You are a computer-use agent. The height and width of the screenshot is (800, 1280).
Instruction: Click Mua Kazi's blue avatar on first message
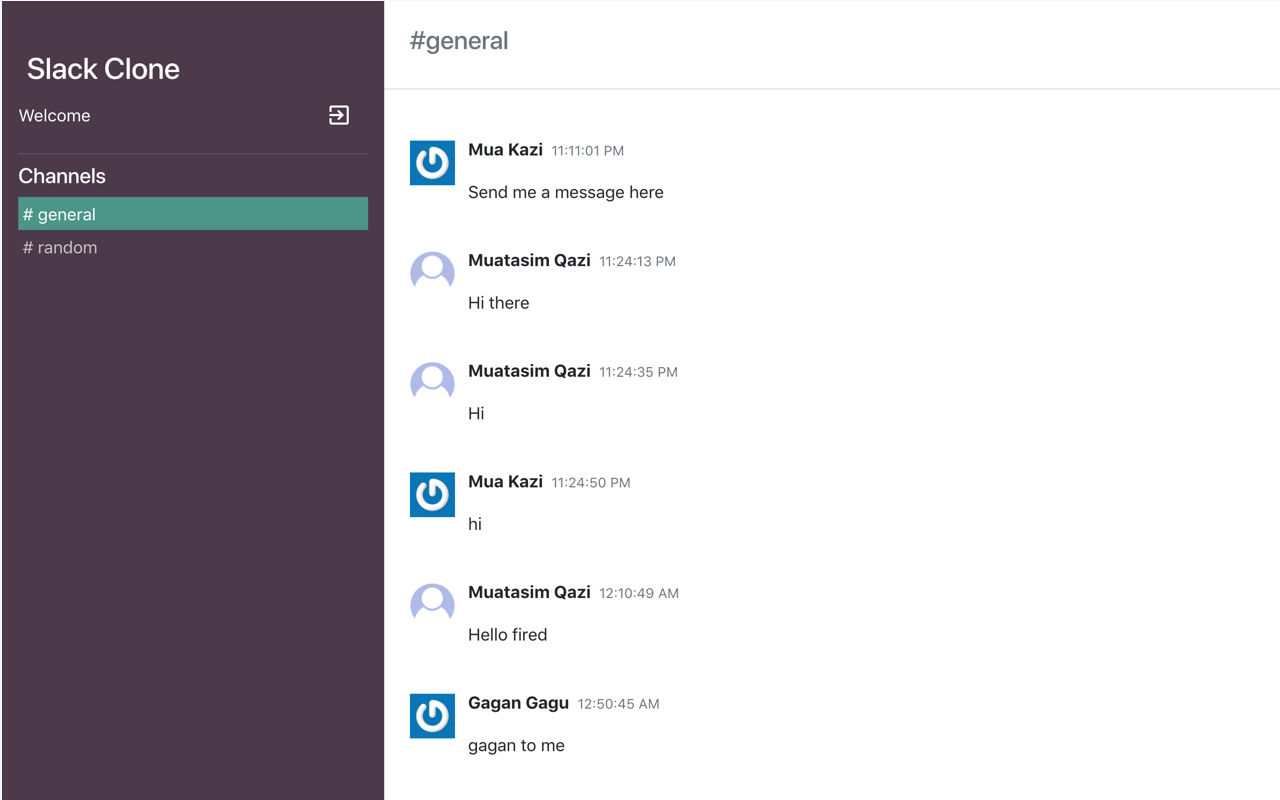432,162
